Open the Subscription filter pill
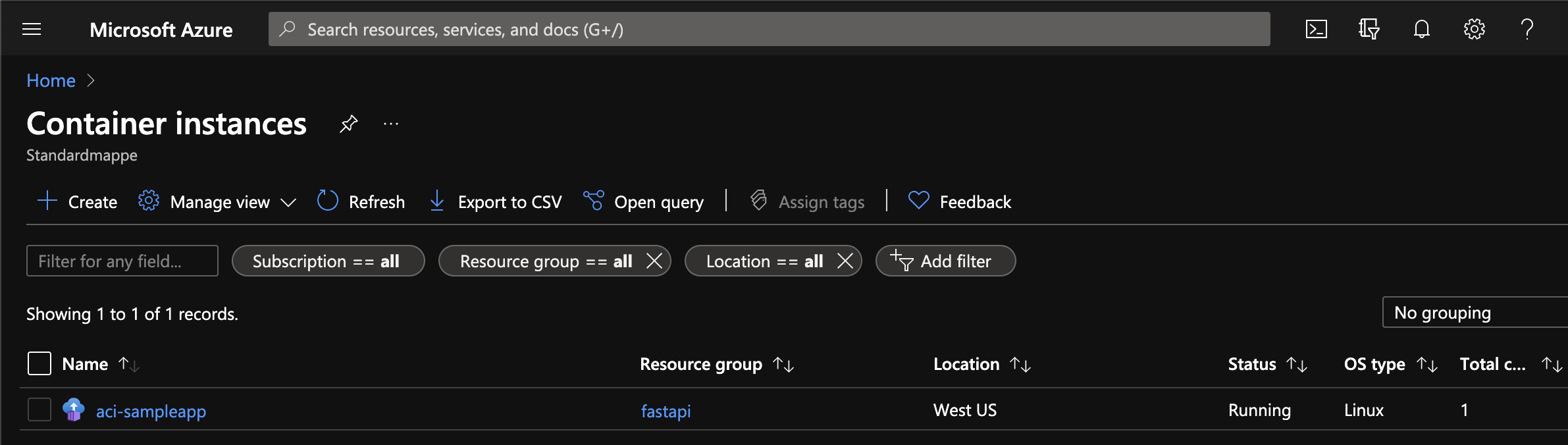This screenshot has height=445, width=1568. 327,261
